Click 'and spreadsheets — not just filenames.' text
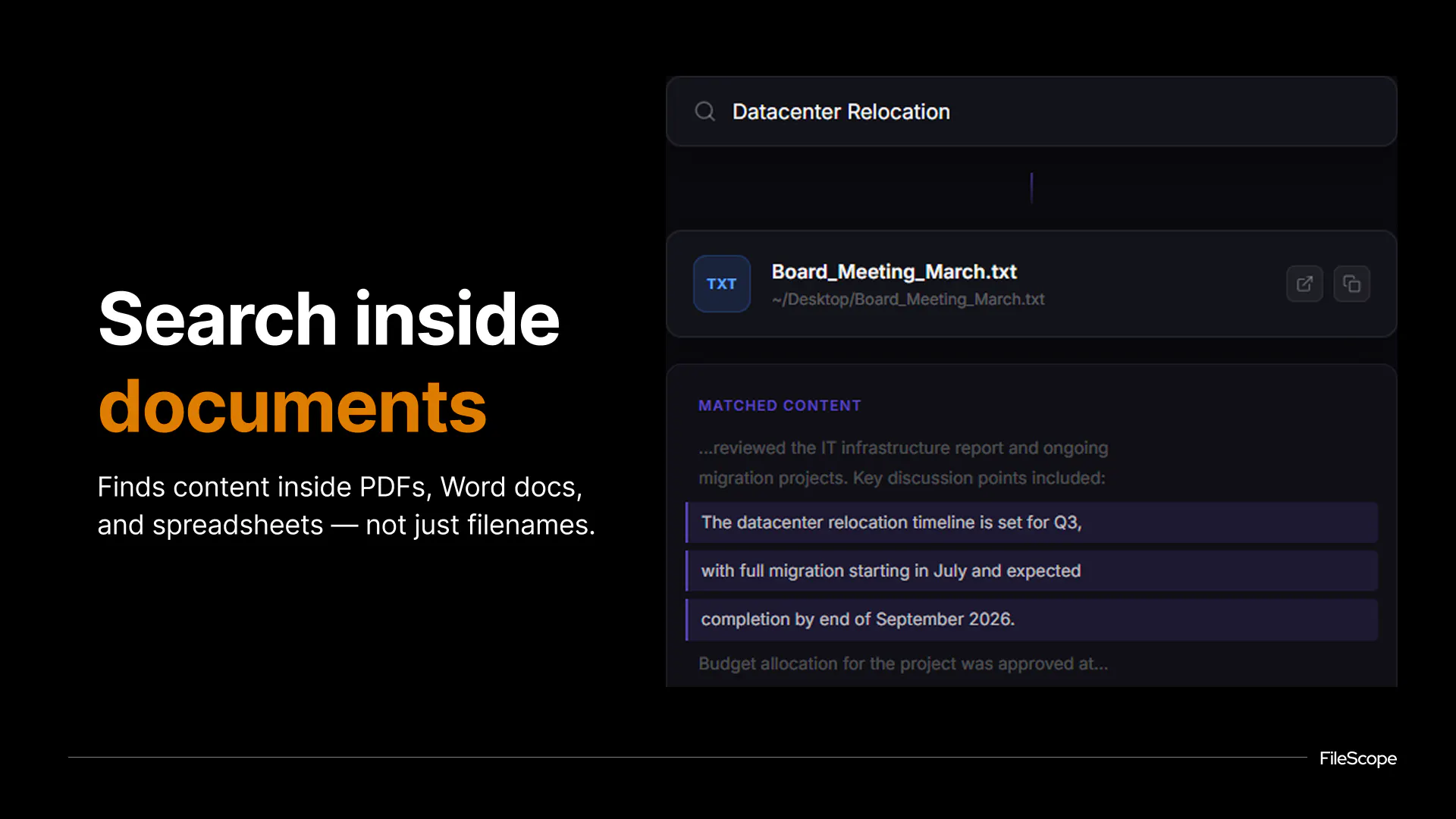 click(x=347, y=525)
